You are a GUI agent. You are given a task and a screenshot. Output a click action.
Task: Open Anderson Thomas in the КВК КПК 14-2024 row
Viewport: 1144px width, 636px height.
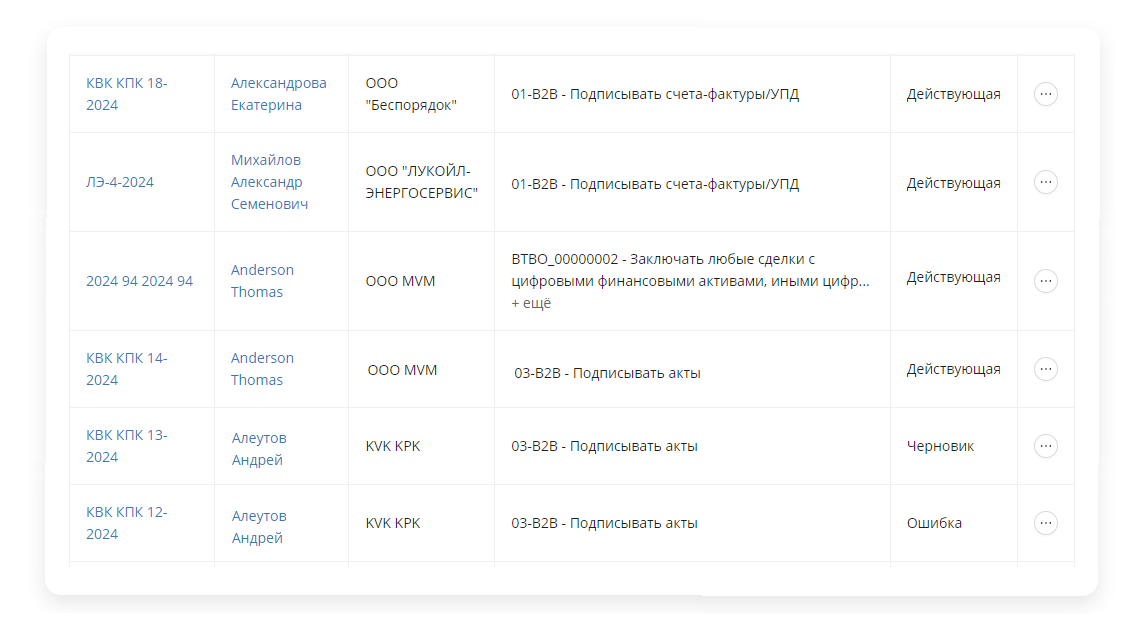[x=262, y=369]
